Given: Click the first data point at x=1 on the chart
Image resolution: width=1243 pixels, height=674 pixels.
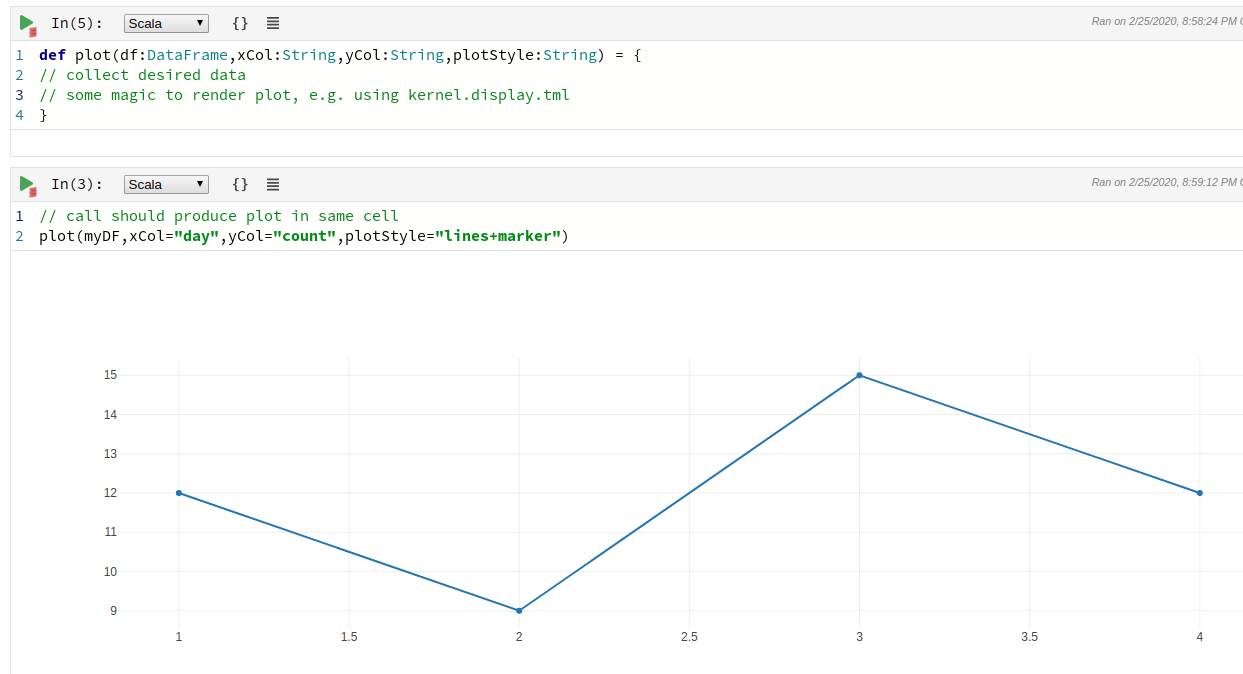Looking at the screenshot, I should (x=178, y=492).
